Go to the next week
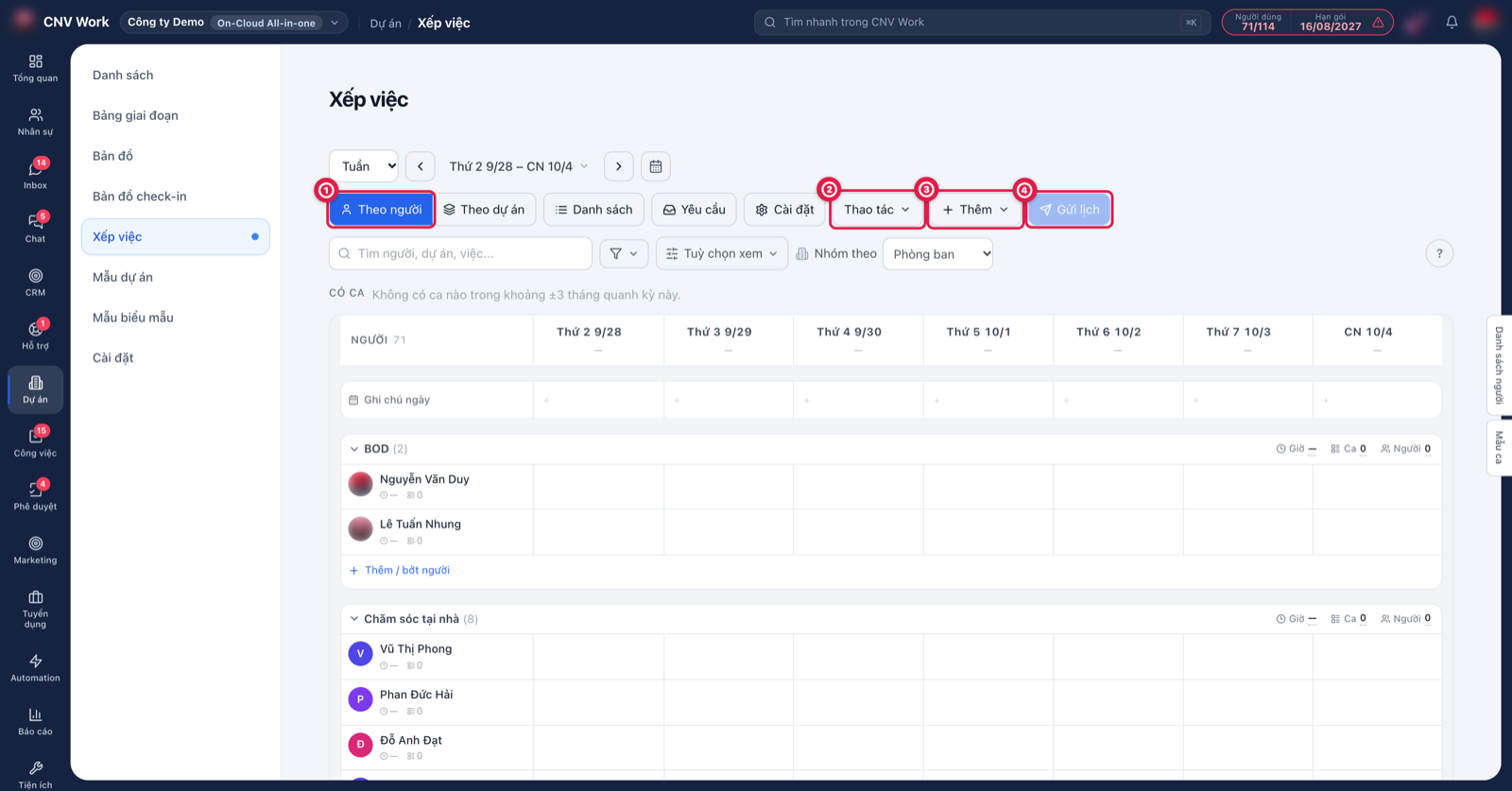Image resolution: width=1512 pixels, height=791 pixels. [x=619, y=166]
